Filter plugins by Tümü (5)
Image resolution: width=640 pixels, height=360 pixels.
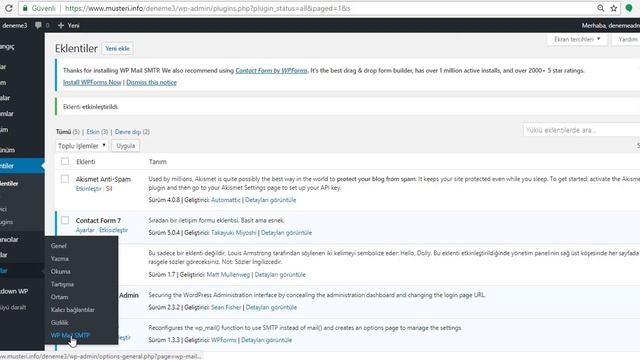[67, 132]
